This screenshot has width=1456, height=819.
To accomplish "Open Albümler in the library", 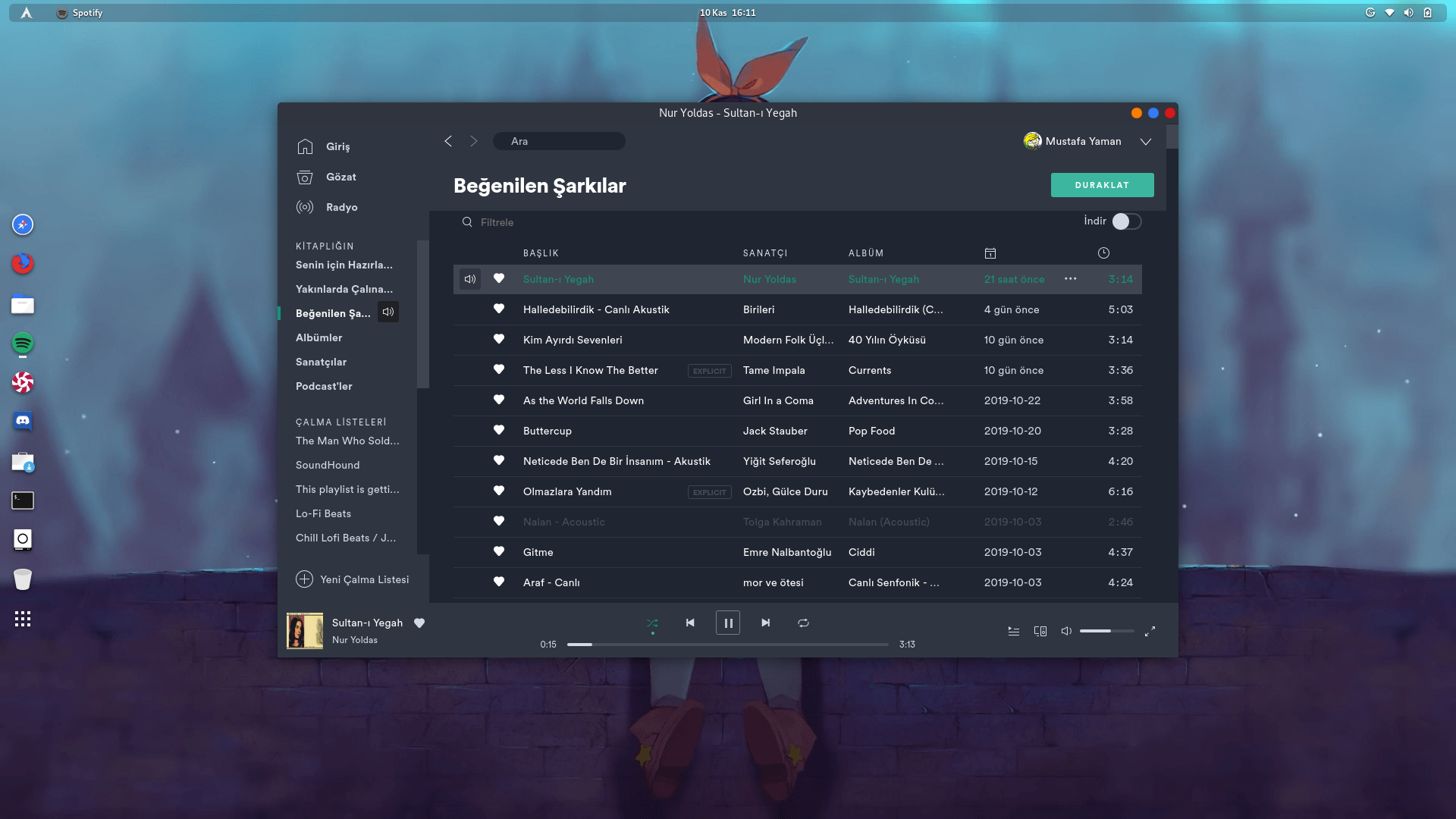I will [x=319, y=337].
